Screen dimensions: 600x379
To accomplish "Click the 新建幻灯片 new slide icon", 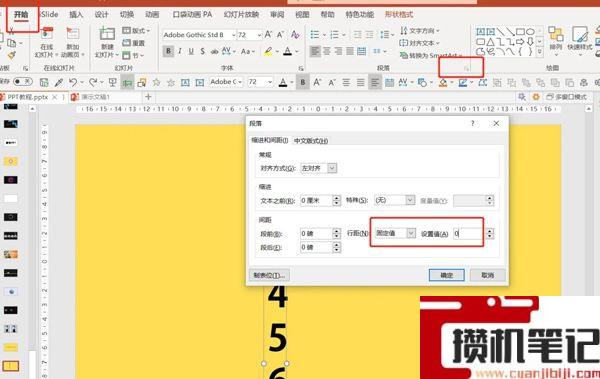I will point(107,34).
